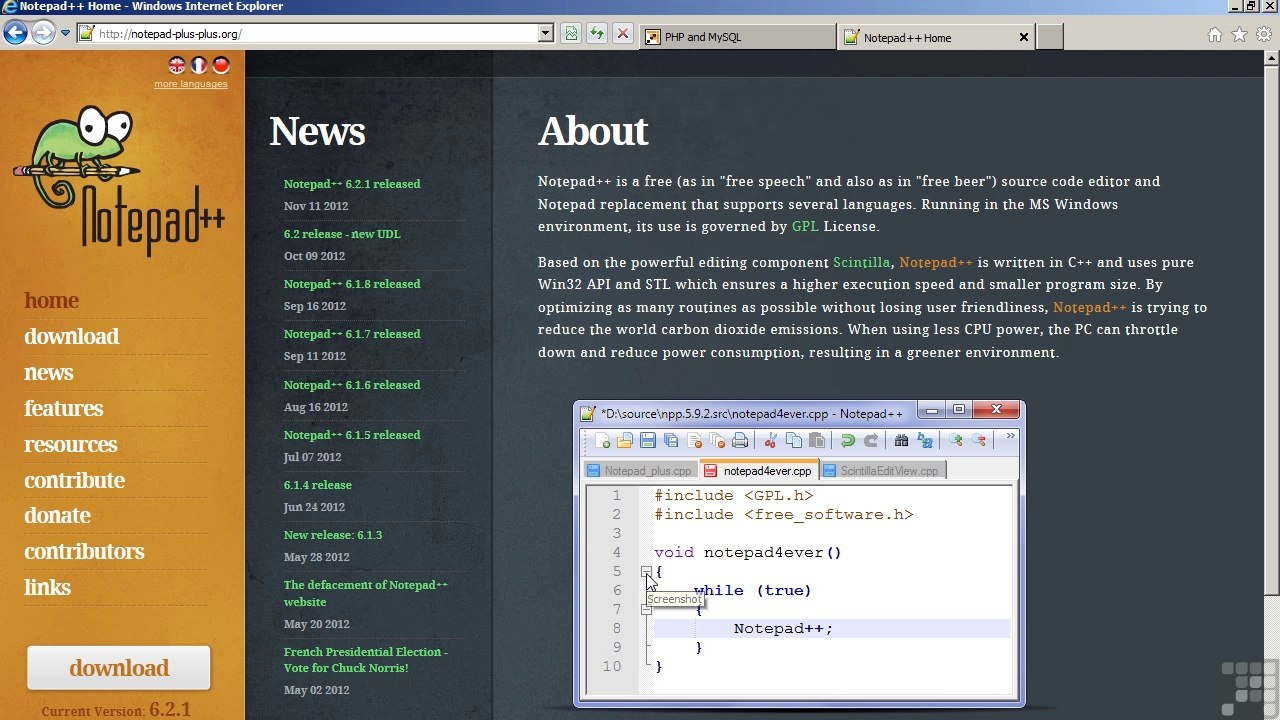This screenshot has height=720, width=1280.
Task: Click the green Undo arrow in Notepad++ screenshot
Action: pyautogui.click(x=848, y=441)
